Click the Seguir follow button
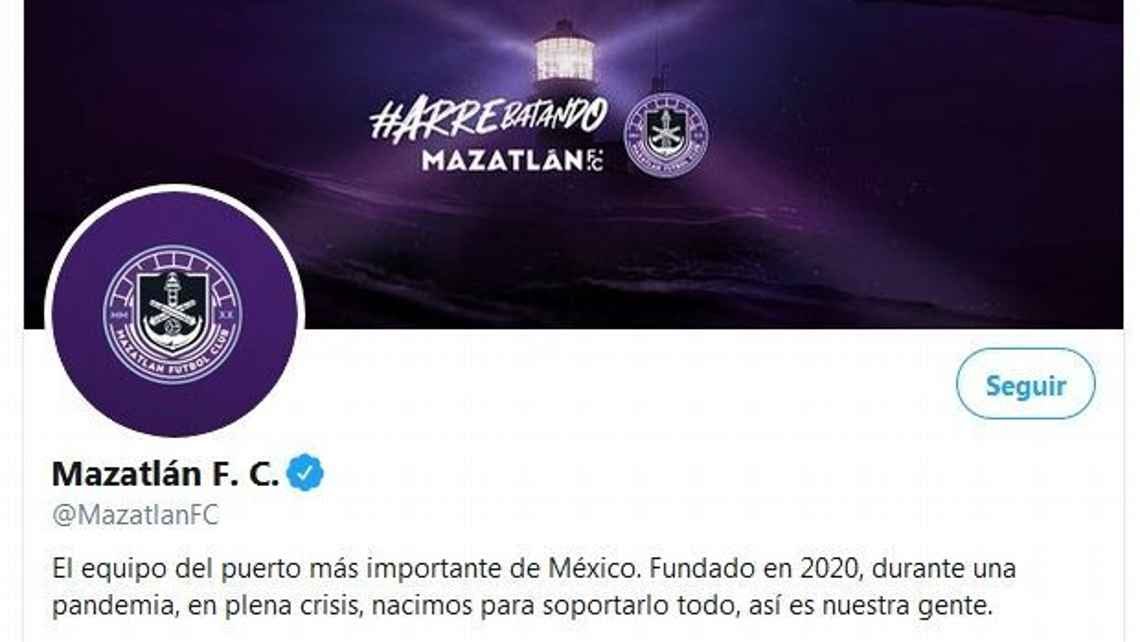 pos(1025,384)
